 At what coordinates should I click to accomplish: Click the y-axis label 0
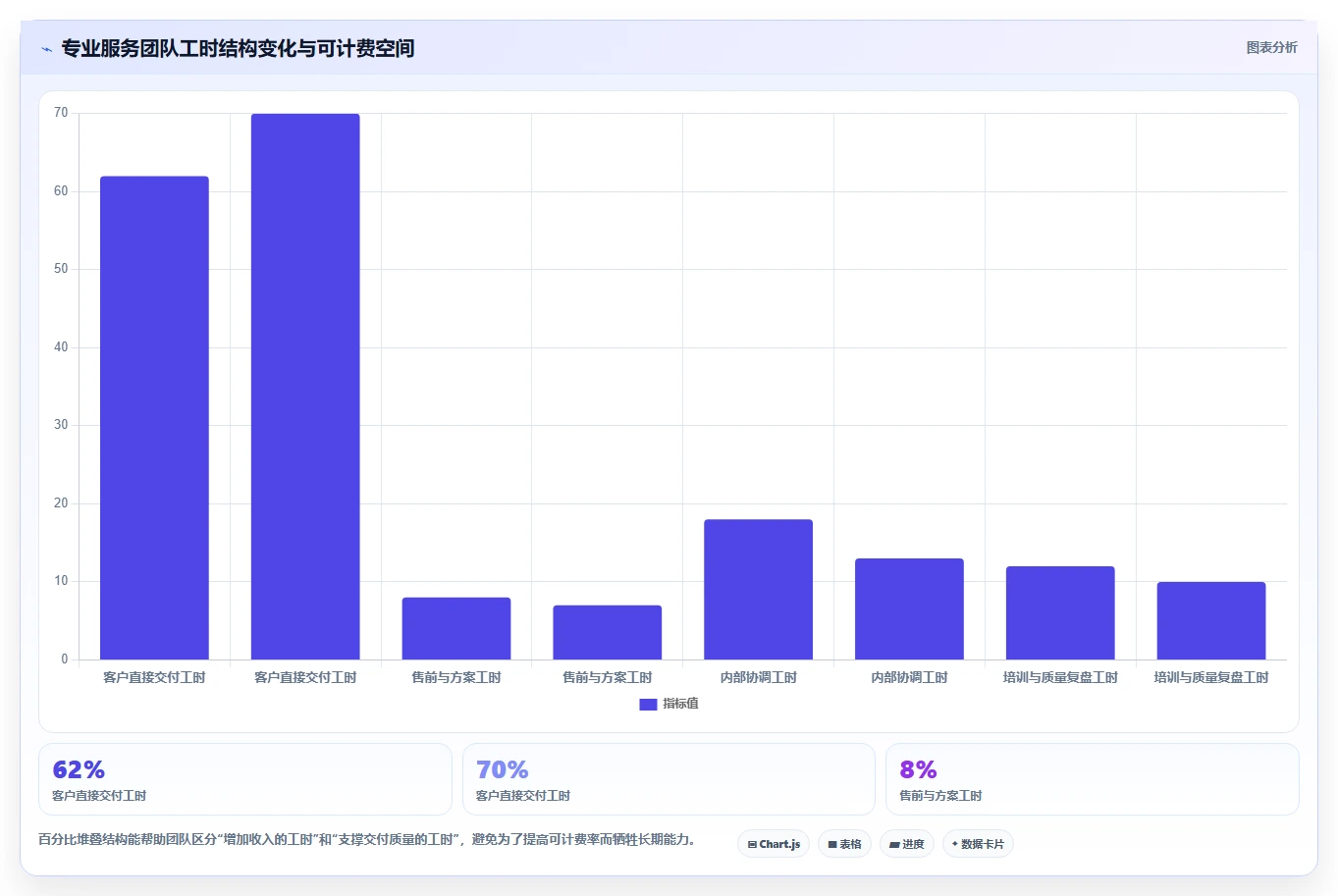pyautogui.click(x=65, y=659)
